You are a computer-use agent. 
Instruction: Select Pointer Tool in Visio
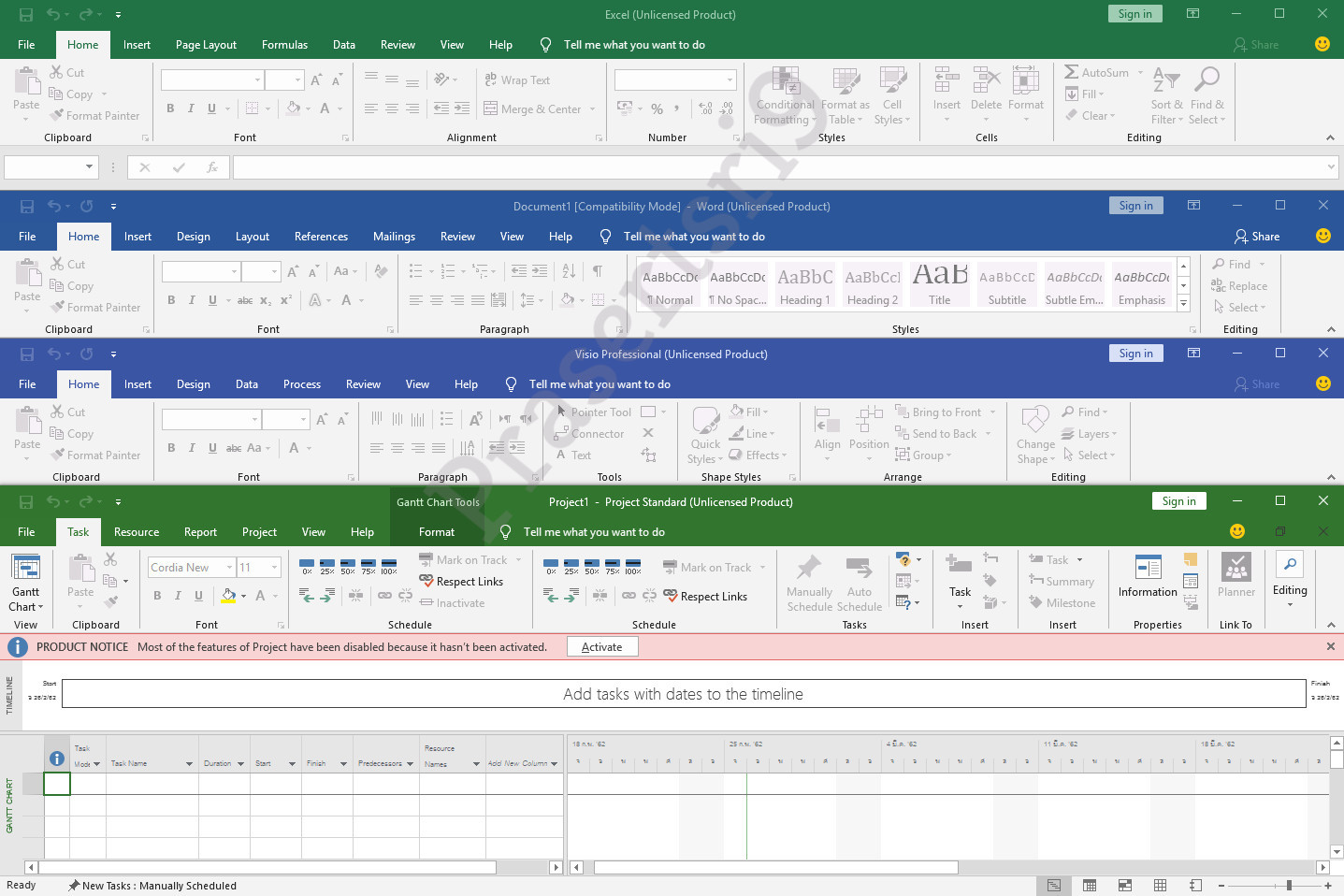pyautogui.click(x=594, y=412)
